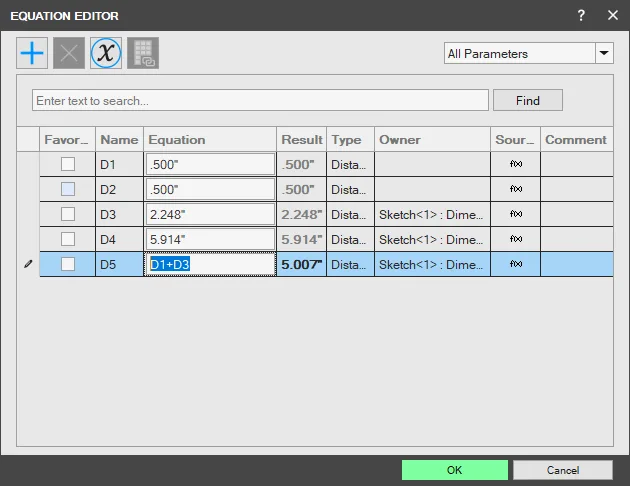Click the D5 result value 5.007"
Screen dimensions: 630x486
click(x=301, y=264)
